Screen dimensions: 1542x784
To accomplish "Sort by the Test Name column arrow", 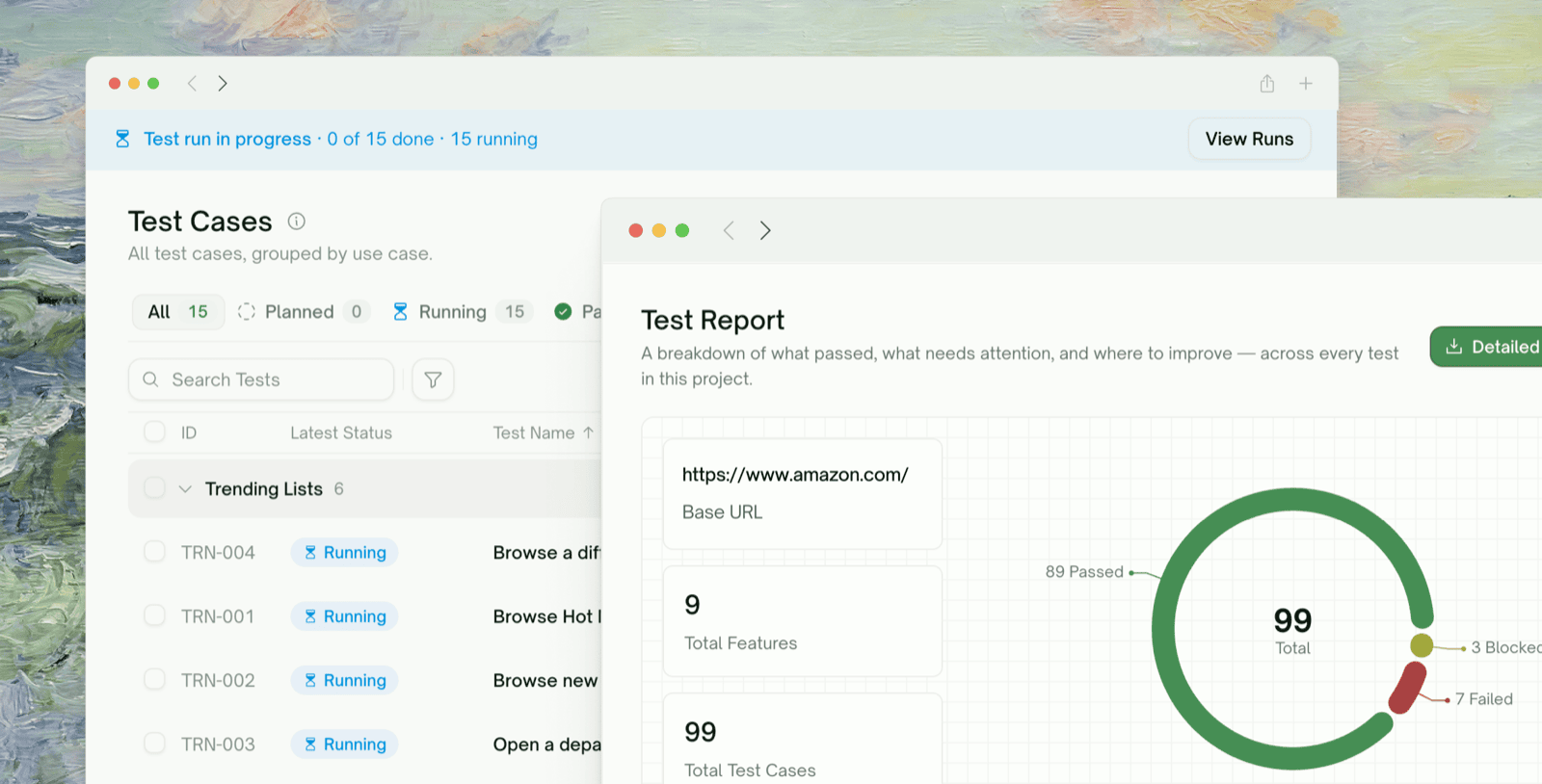I will (589, 432).
